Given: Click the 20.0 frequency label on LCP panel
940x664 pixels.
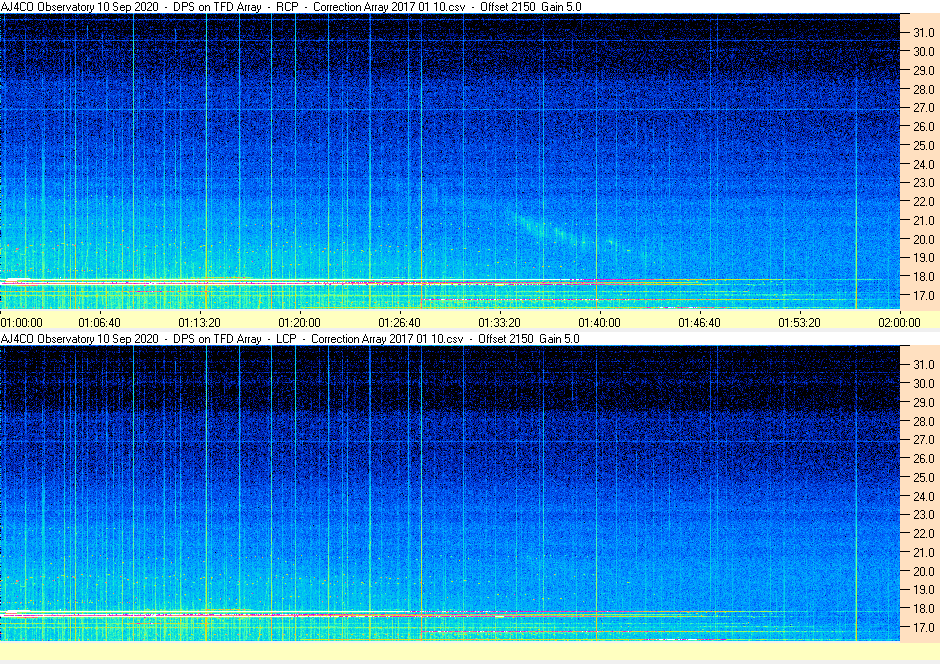Looking at the screenshot, I should [924, 571].
